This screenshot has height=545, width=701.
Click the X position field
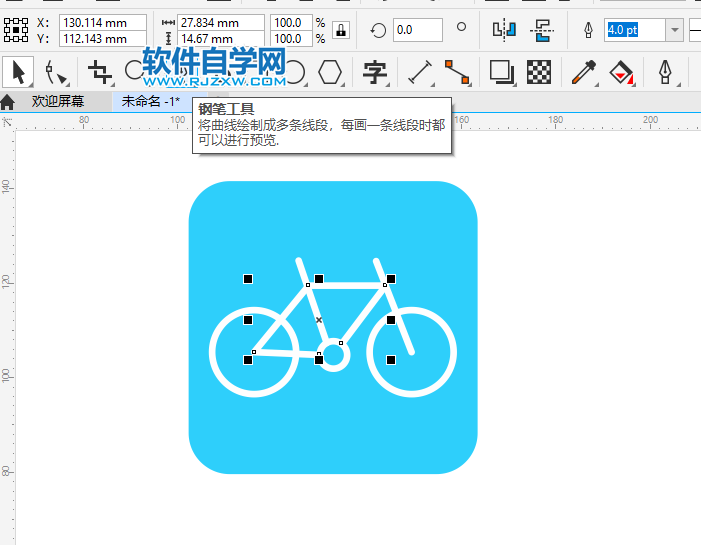point(103,22)
